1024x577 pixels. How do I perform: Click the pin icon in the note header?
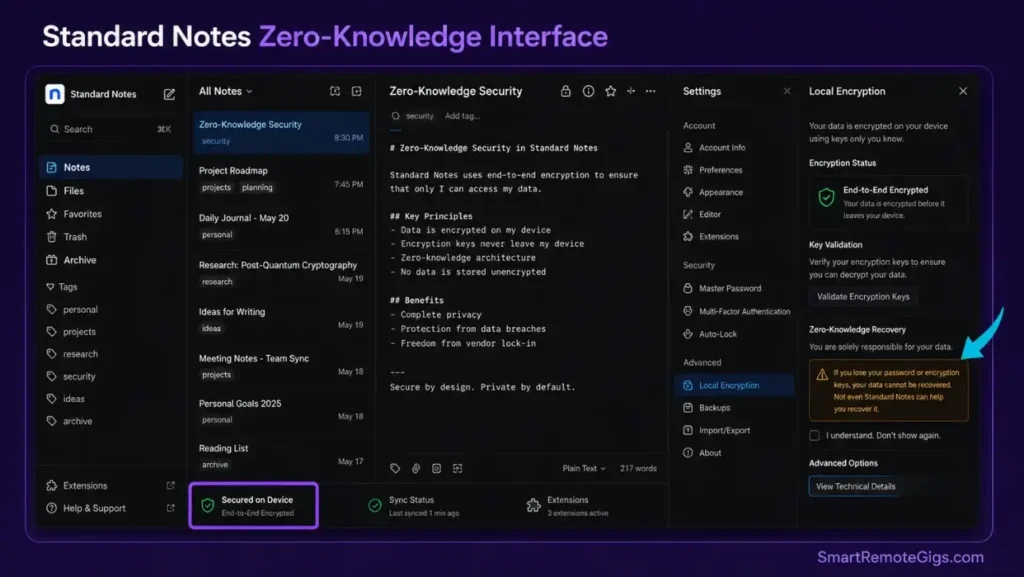coord(631,91)
